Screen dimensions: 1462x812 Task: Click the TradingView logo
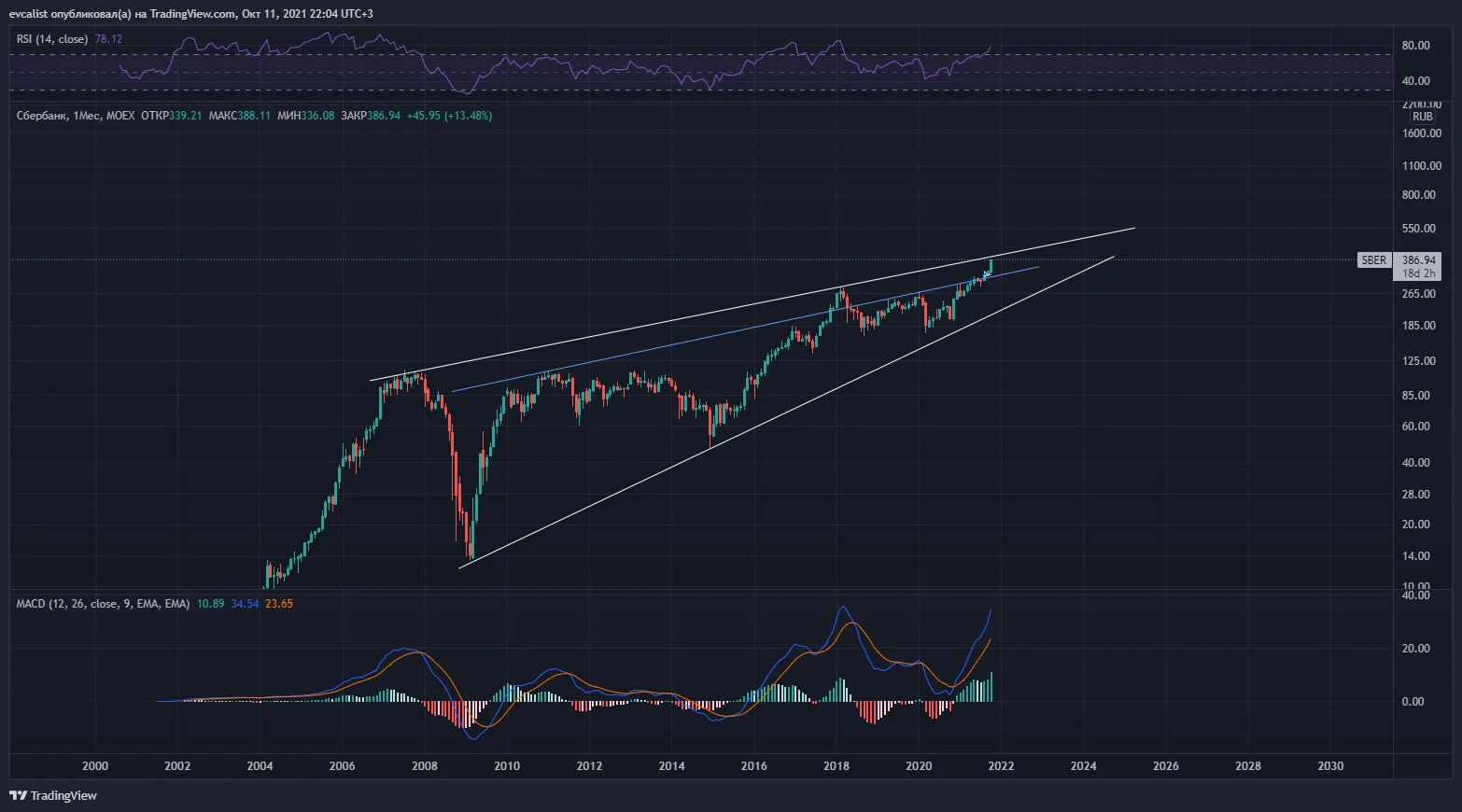[53, 795]
